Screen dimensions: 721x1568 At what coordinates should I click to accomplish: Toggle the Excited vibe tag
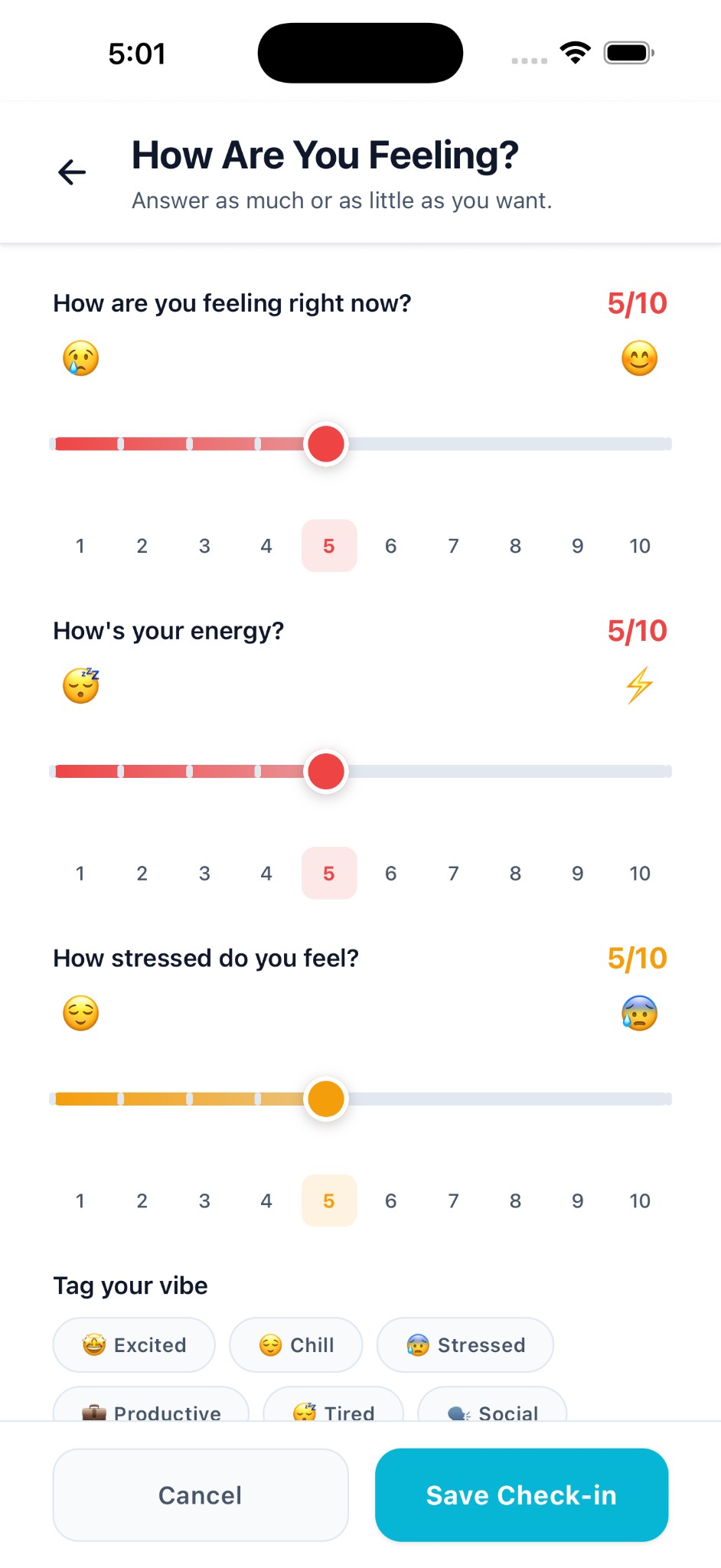pos(134,1344)
